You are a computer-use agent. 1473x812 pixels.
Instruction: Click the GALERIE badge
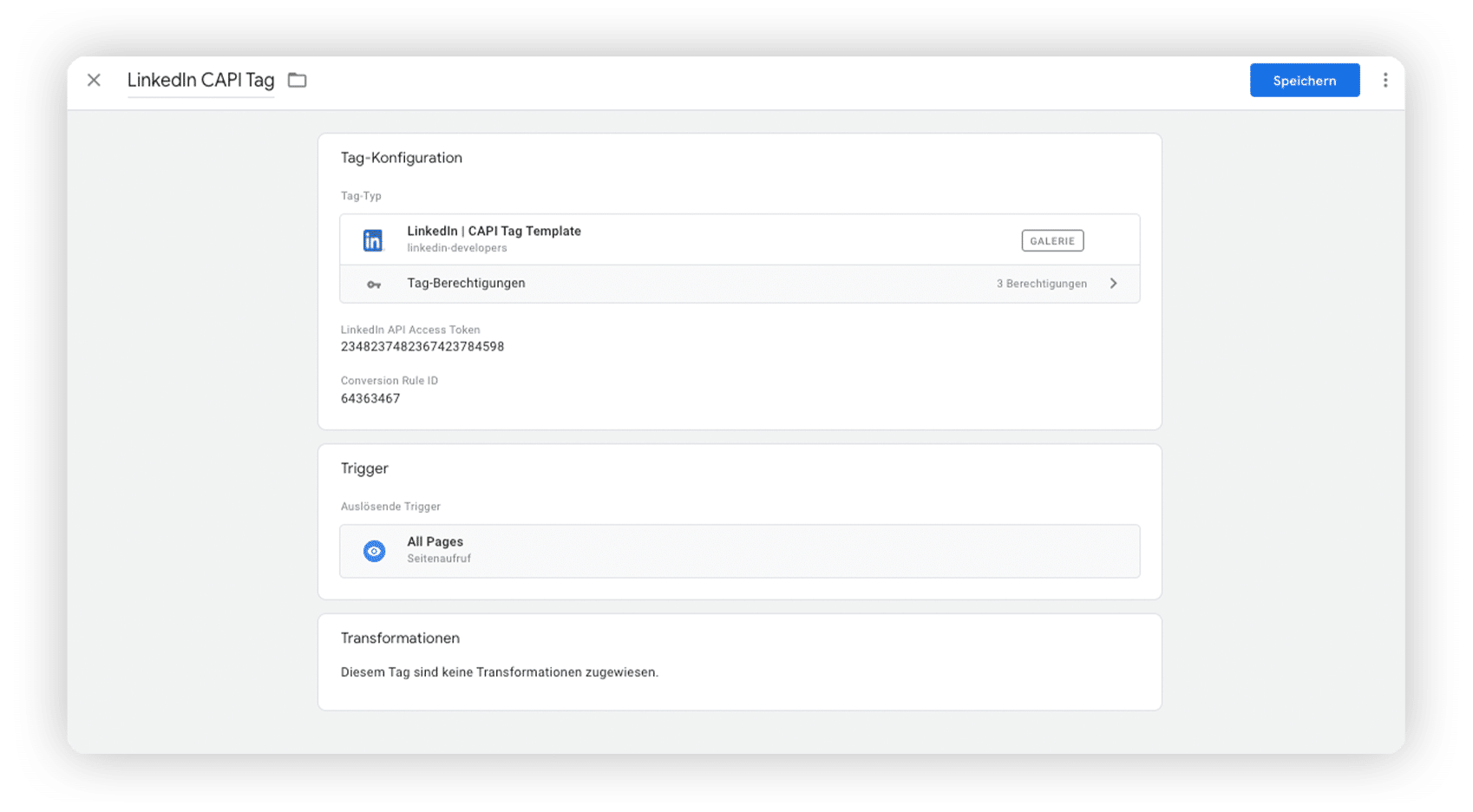tap(1052, 241)
